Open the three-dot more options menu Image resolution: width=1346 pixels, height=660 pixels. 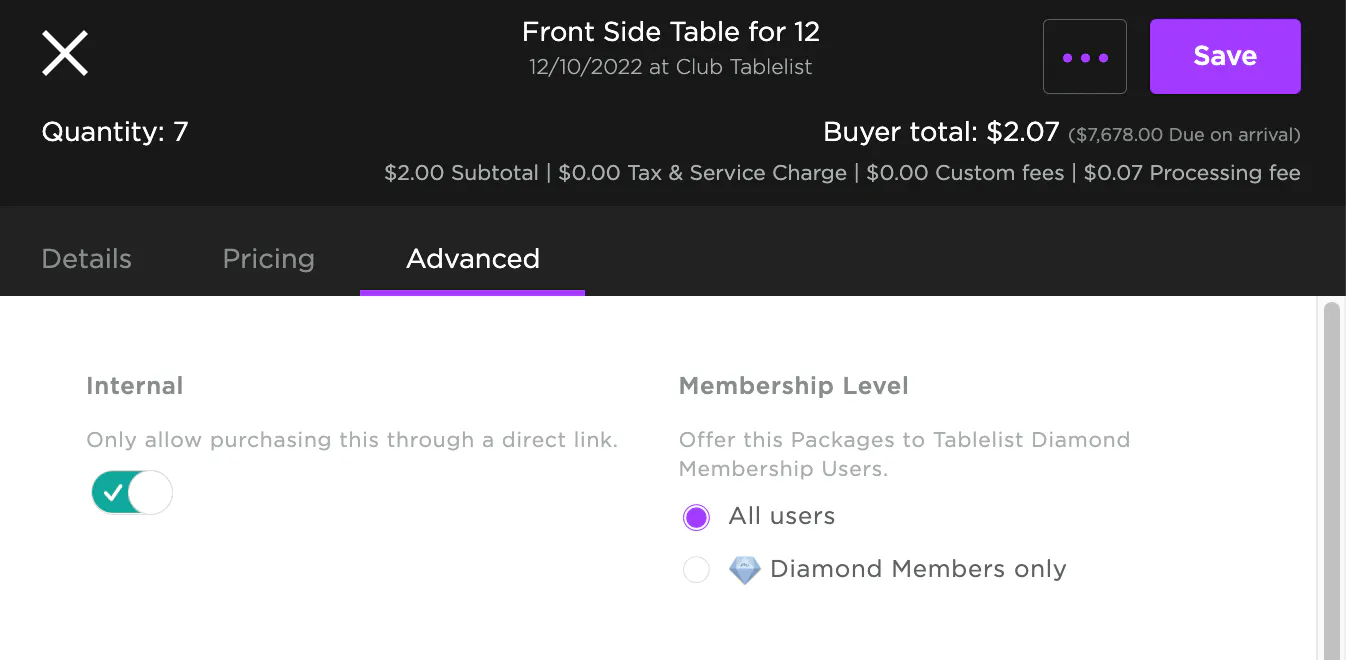(1084, 57)
